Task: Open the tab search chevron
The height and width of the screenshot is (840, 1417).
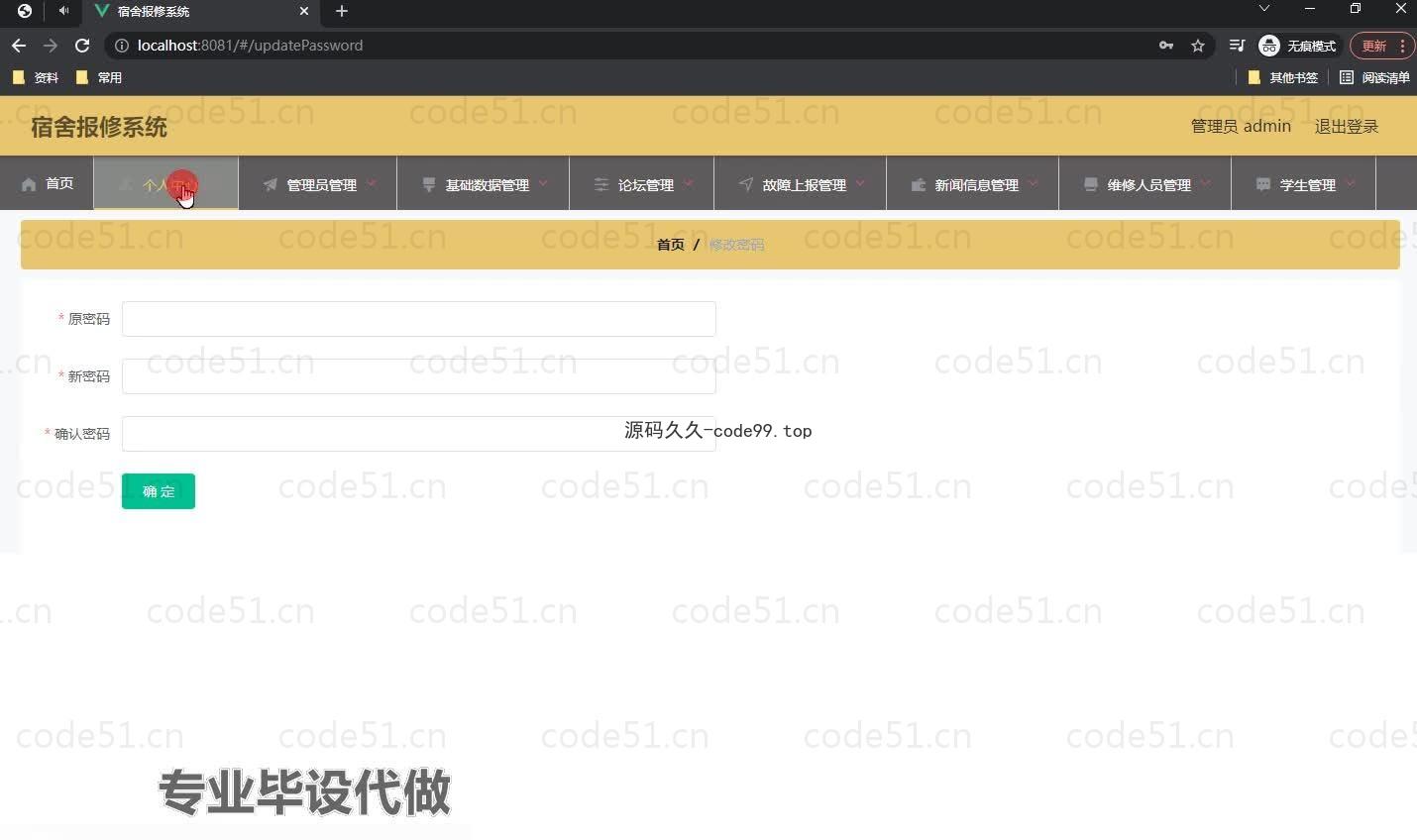Action: click(x=1264, y=9)
